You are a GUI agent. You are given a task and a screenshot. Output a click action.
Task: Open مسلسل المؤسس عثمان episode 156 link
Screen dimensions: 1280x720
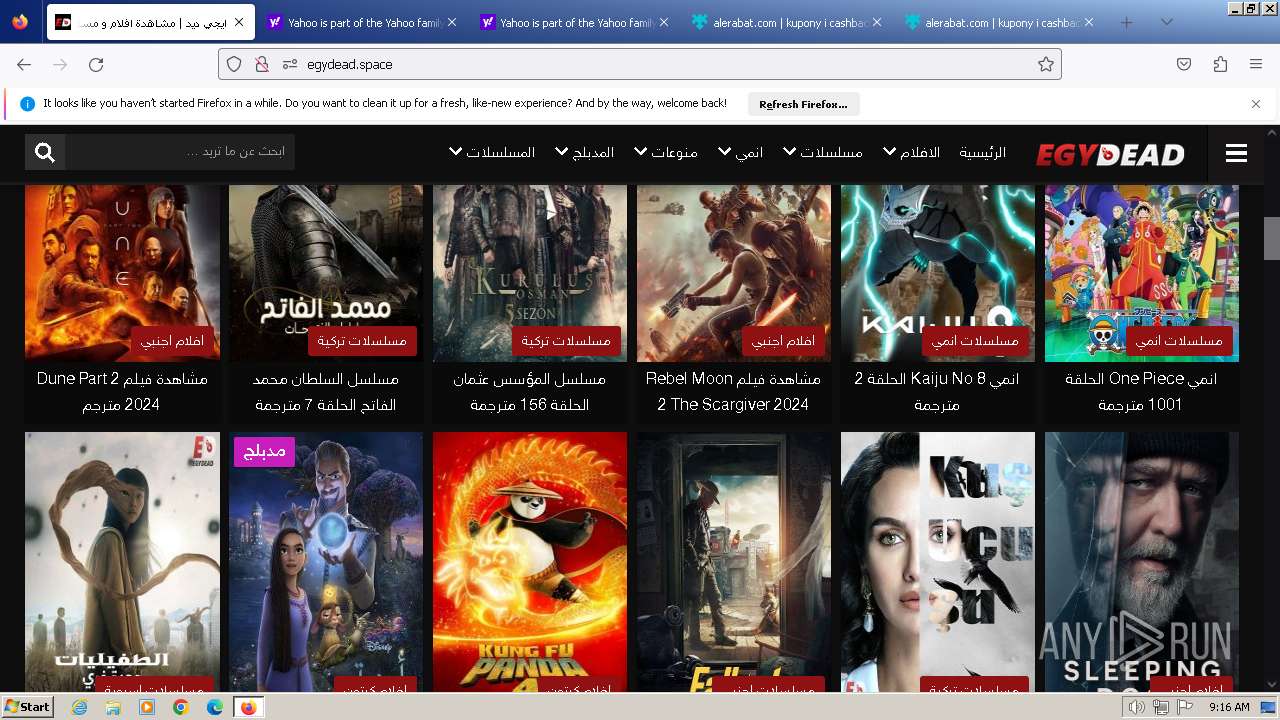529,392
